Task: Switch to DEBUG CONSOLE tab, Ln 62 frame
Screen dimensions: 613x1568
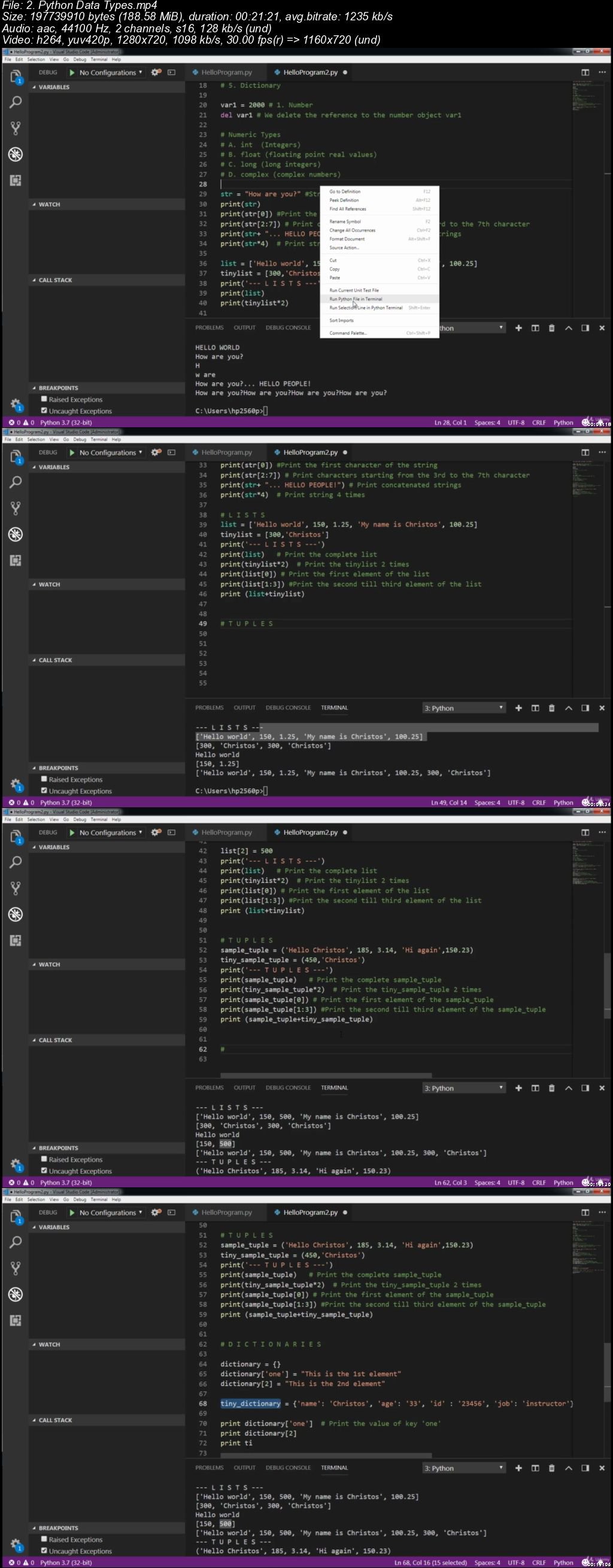Action: [288, 1088]
